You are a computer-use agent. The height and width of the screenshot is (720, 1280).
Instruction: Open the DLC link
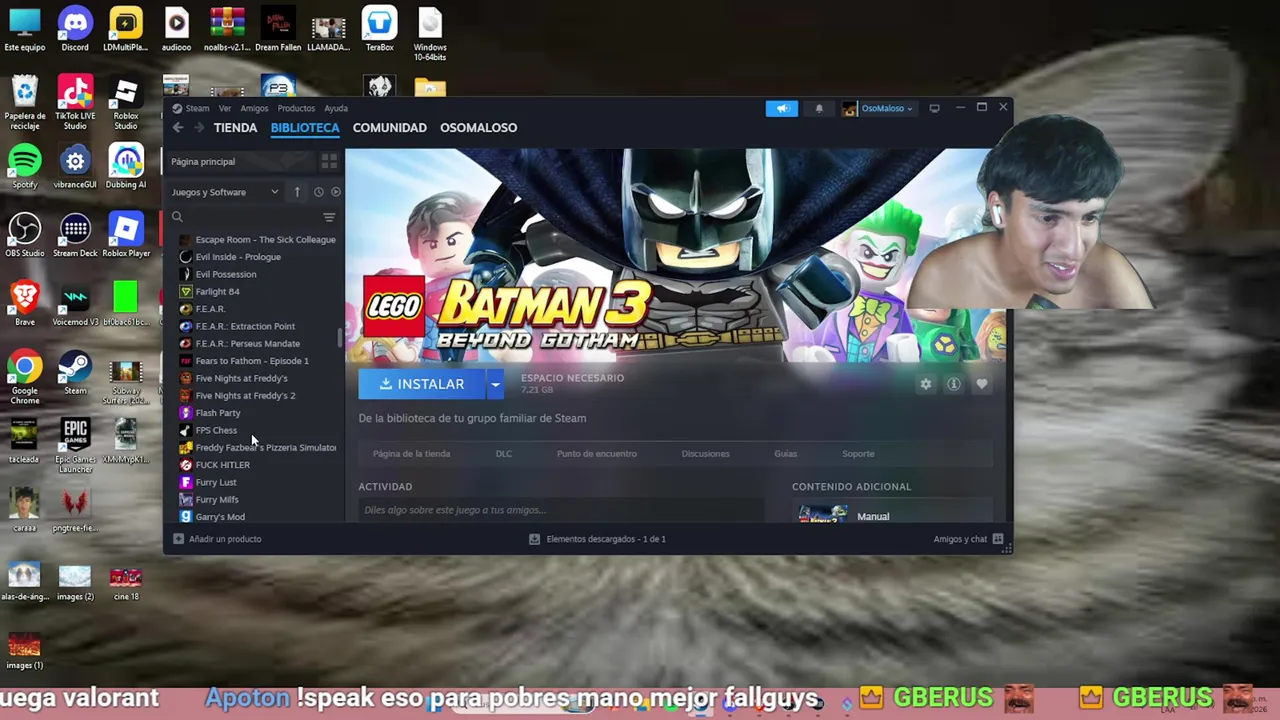pyautogui.click(x=504, y=454)
